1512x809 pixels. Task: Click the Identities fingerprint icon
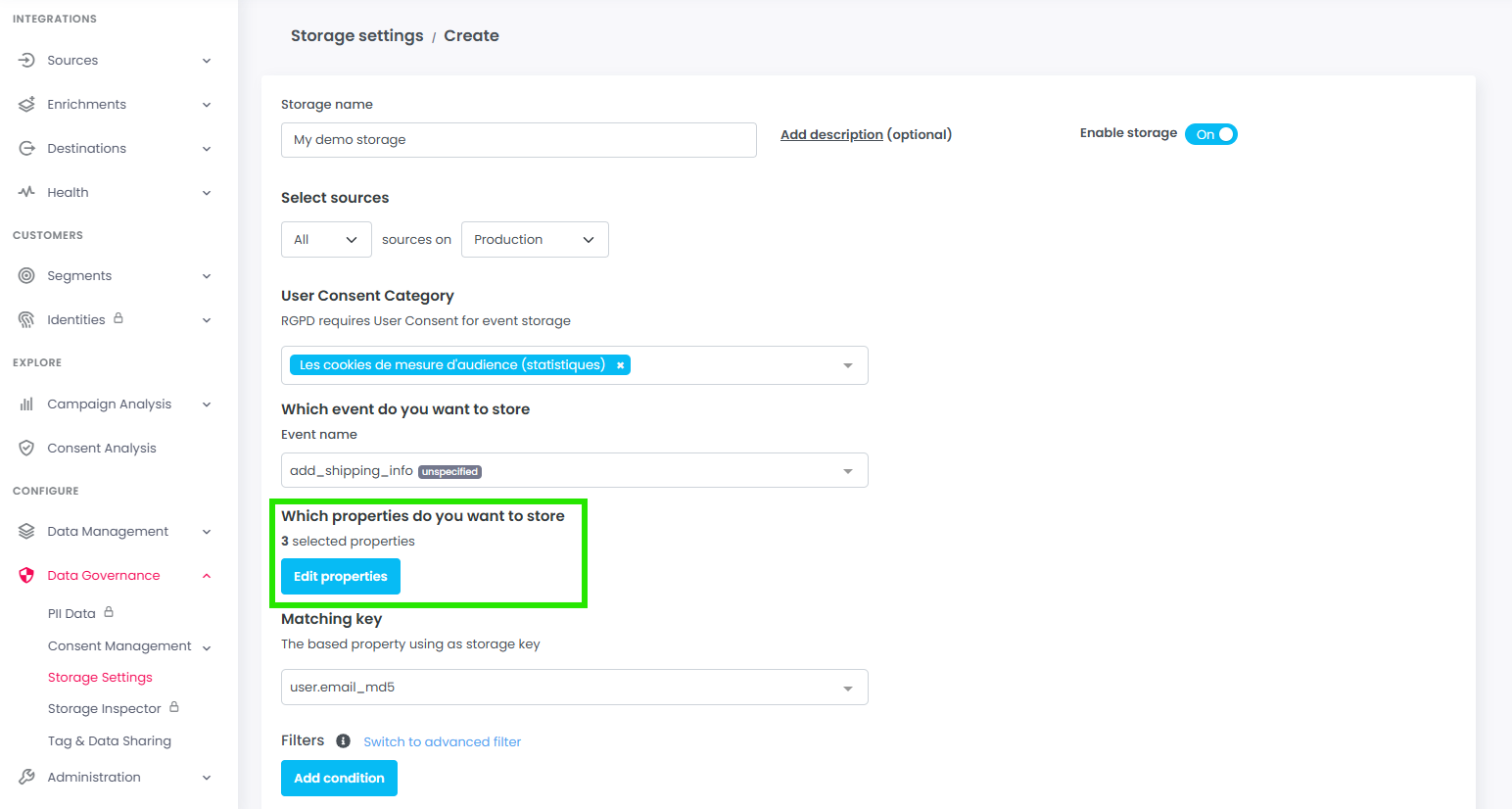[26, 320]
